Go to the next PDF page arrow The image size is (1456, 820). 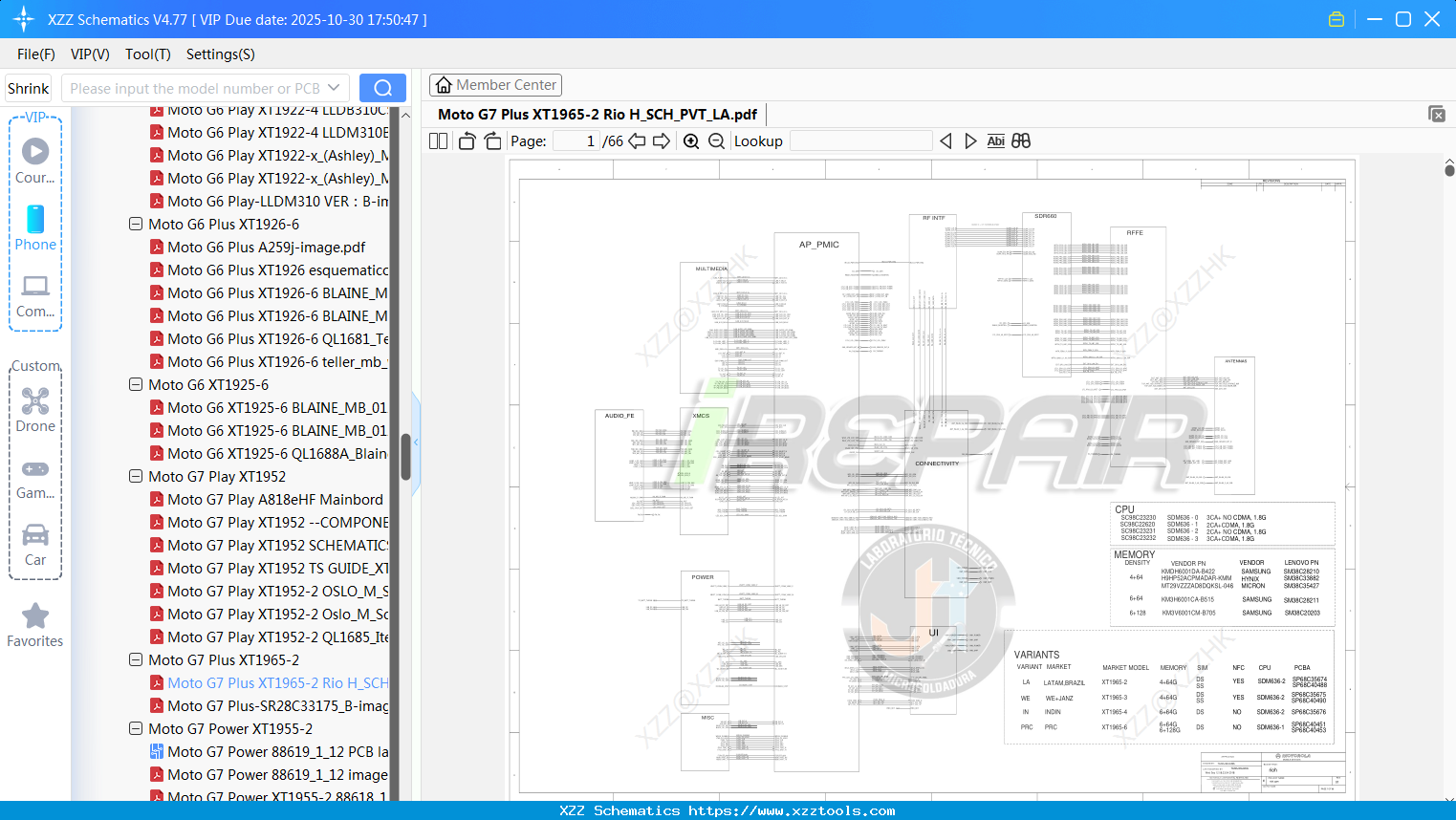tap(662, 141)
